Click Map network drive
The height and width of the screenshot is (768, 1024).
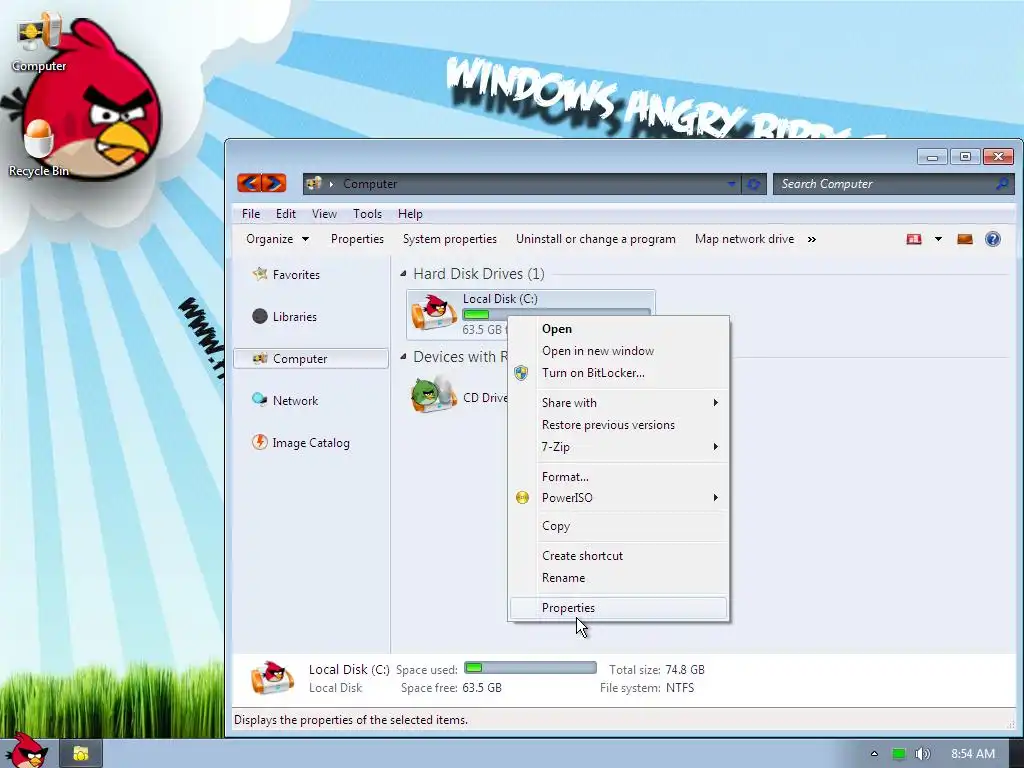(744, 239)
